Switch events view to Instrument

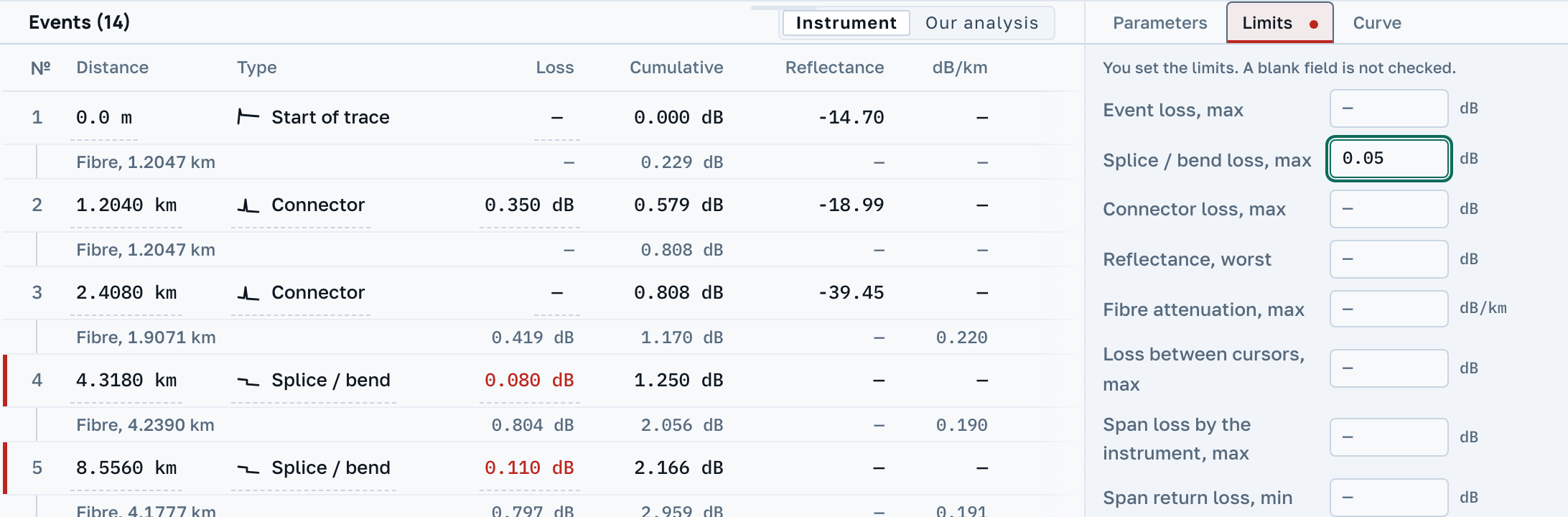[x=846, y=23]
